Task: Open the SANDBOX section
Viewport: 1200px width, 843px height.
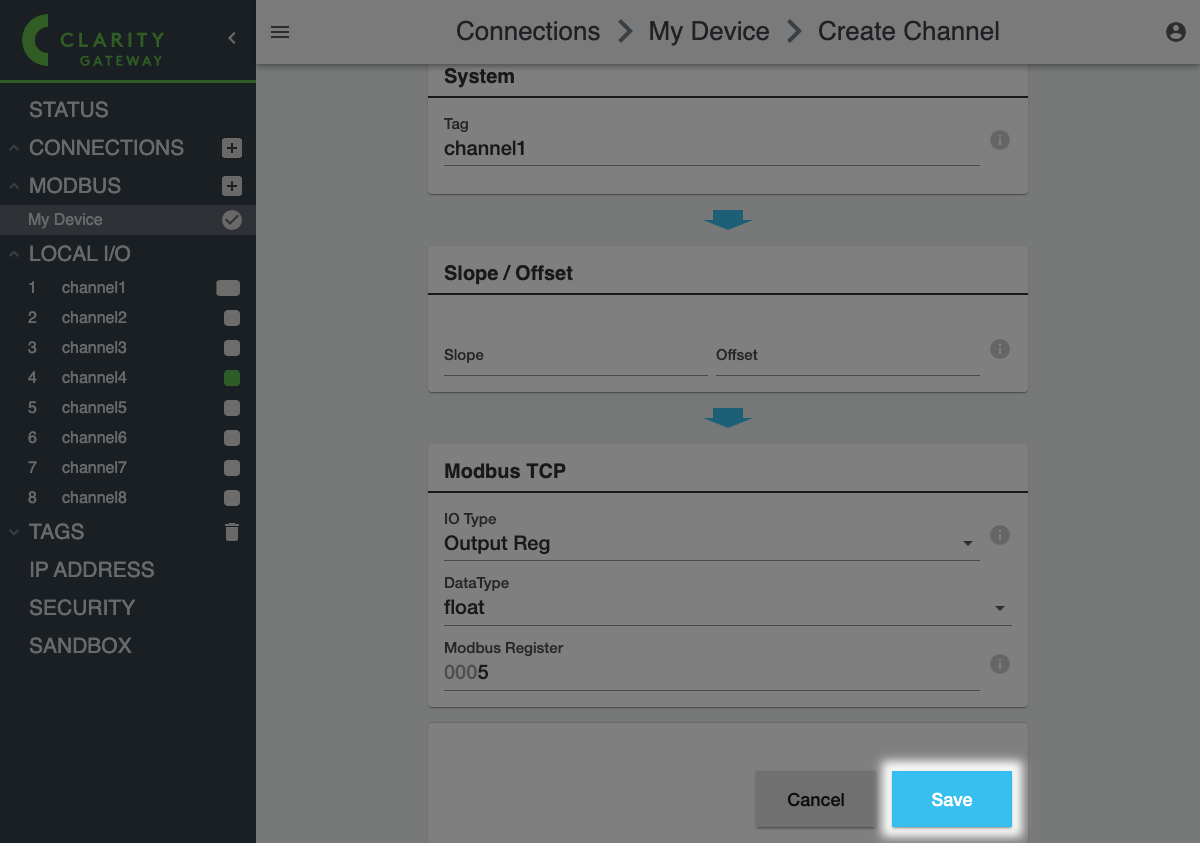Action: click(80, 646)
